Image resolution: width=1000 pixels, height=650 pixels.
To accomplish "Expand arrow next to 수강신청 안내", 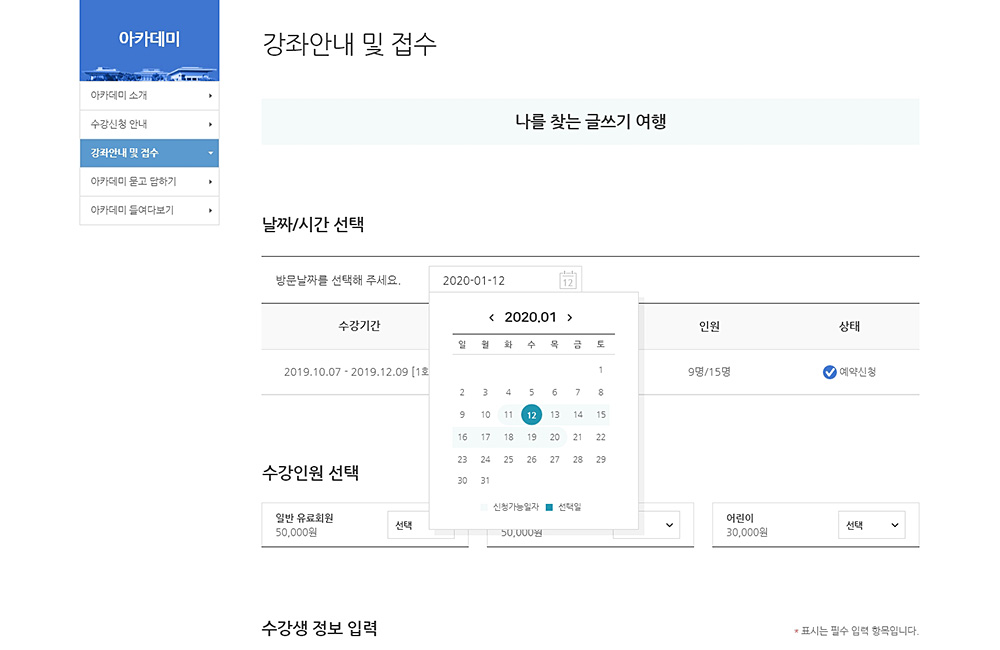I will tap(210, 124).
